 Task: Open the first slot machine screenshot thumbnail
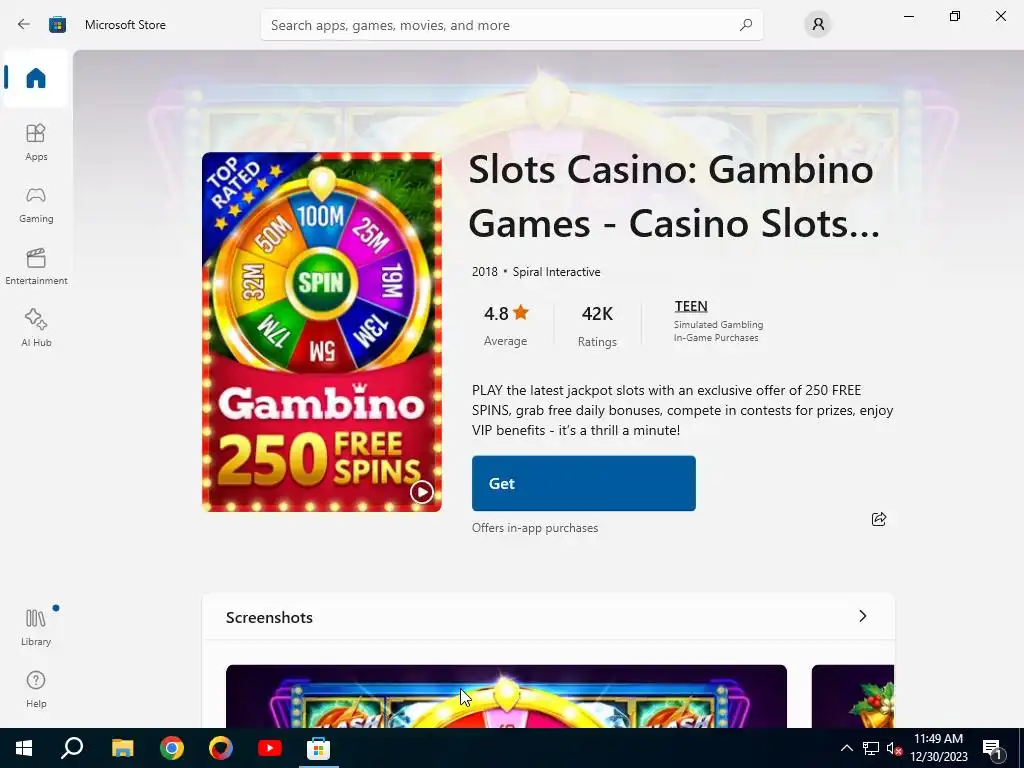point(506,696)
